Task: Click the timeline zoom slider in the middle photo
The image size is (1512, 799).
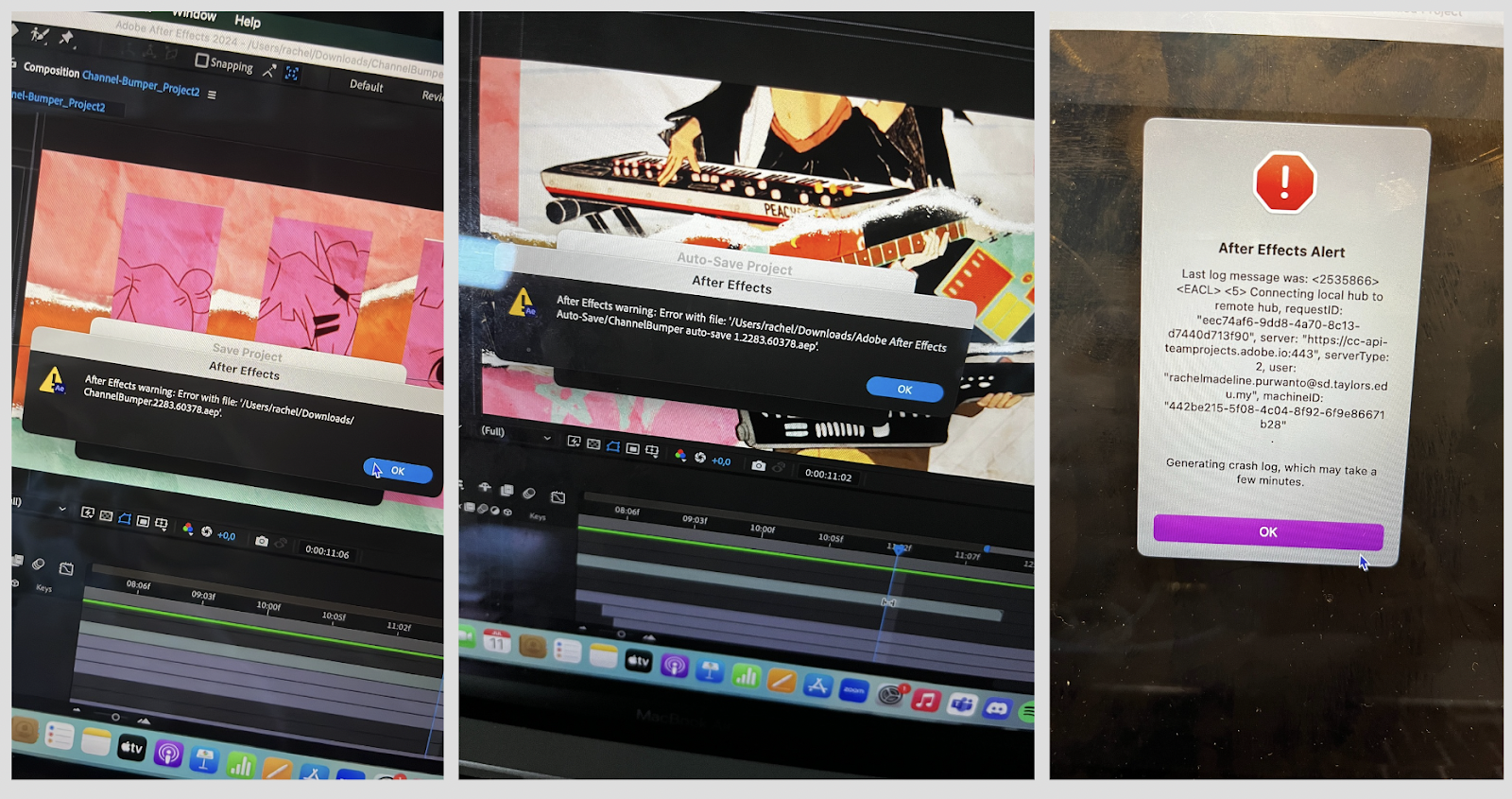Action: tap(621, 634)
